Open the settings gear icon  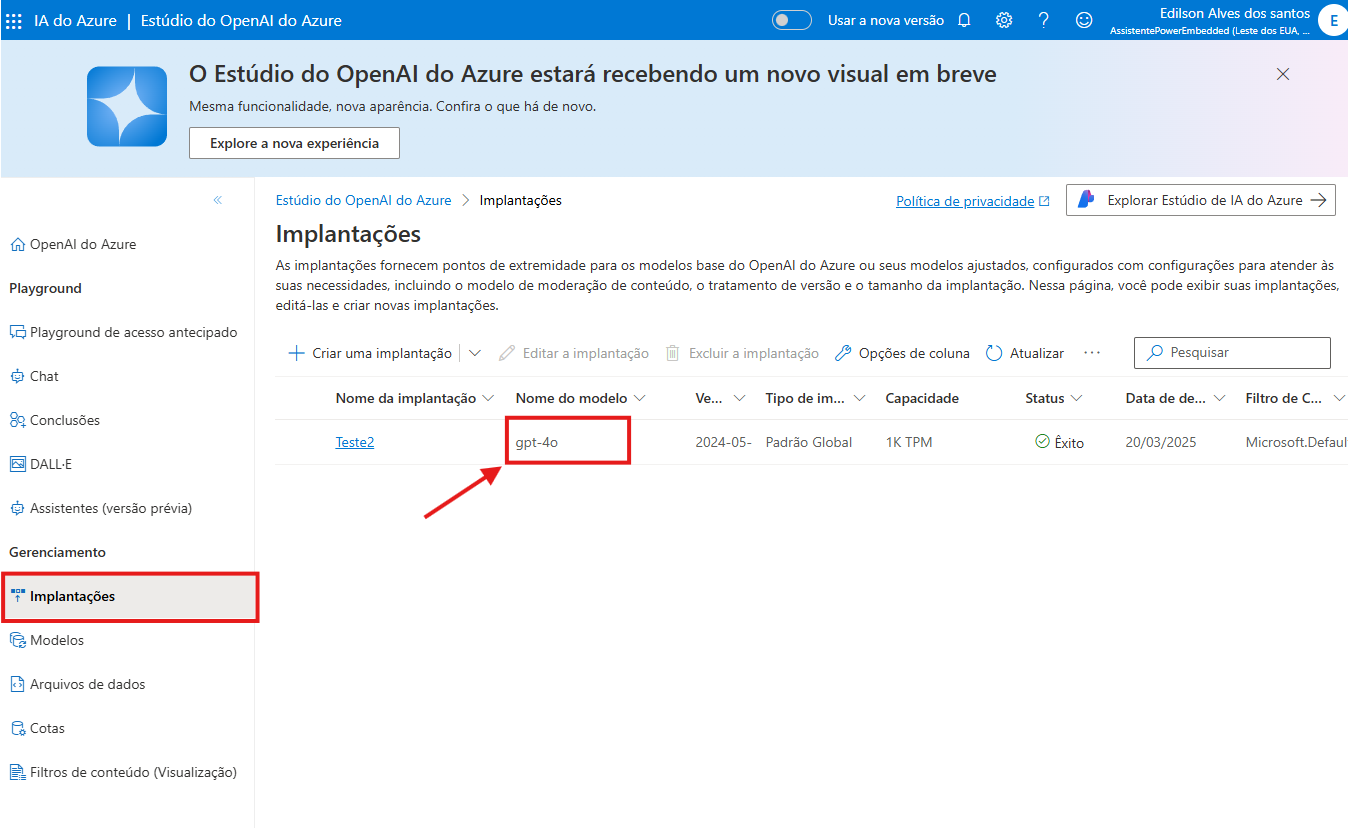(x=1004, y=20)
